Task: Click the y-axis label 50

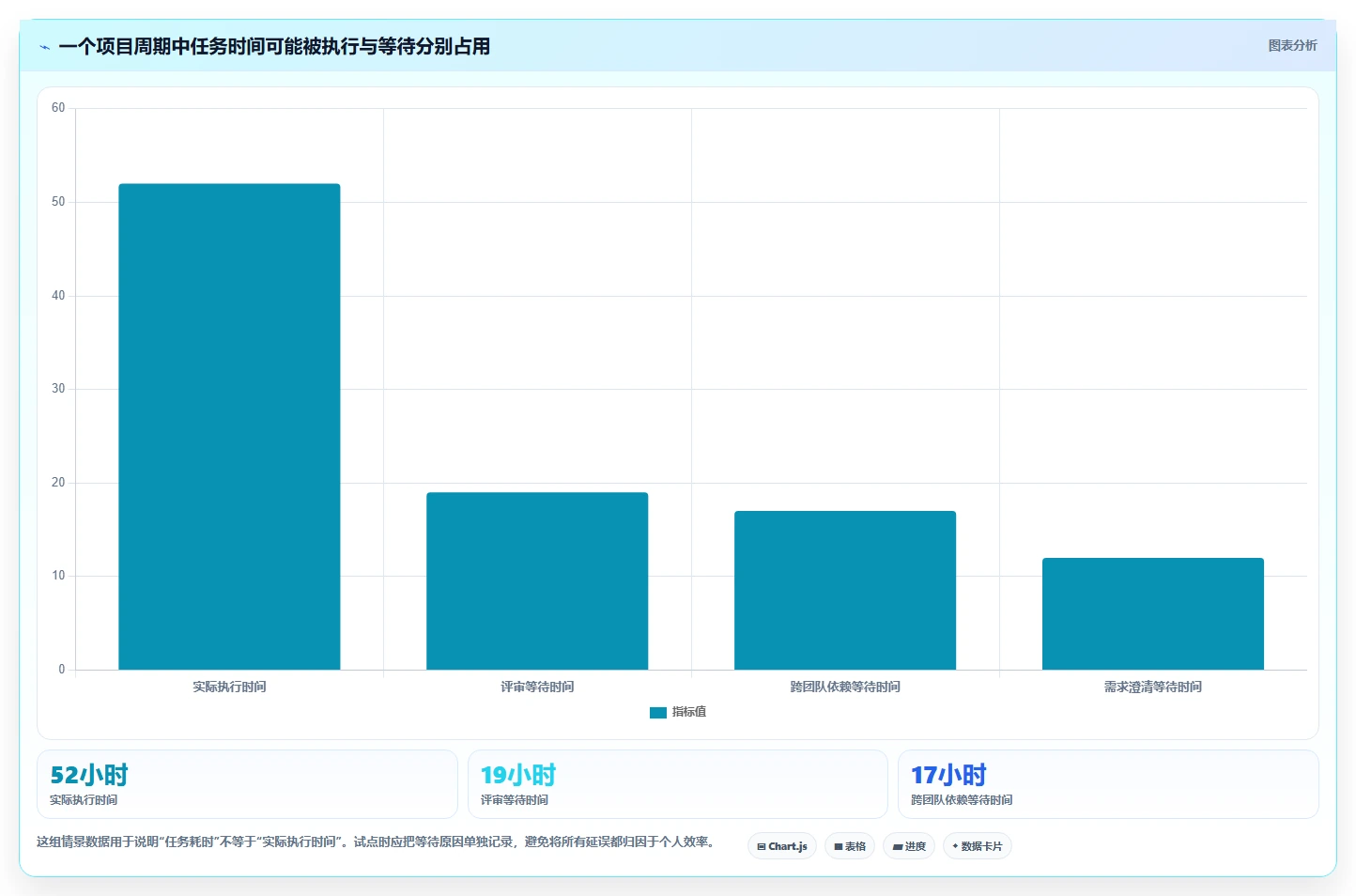Action: point(58,202)
